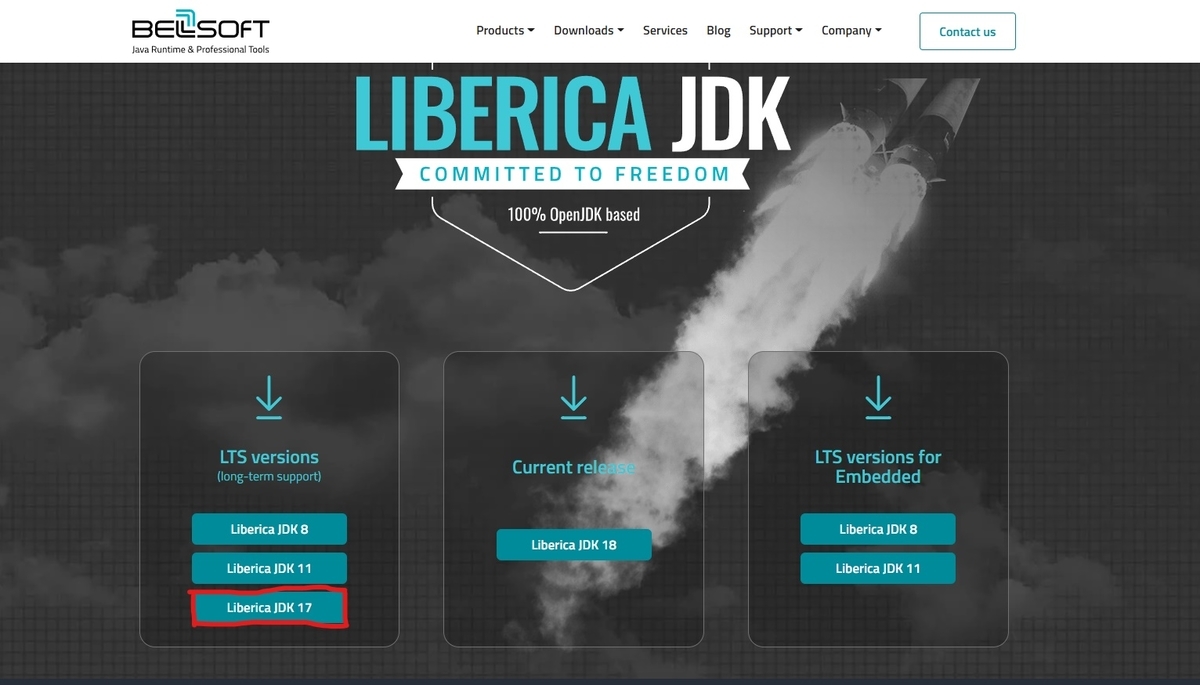
Task: Click the BellSoft logo
Action: [201, 33]
